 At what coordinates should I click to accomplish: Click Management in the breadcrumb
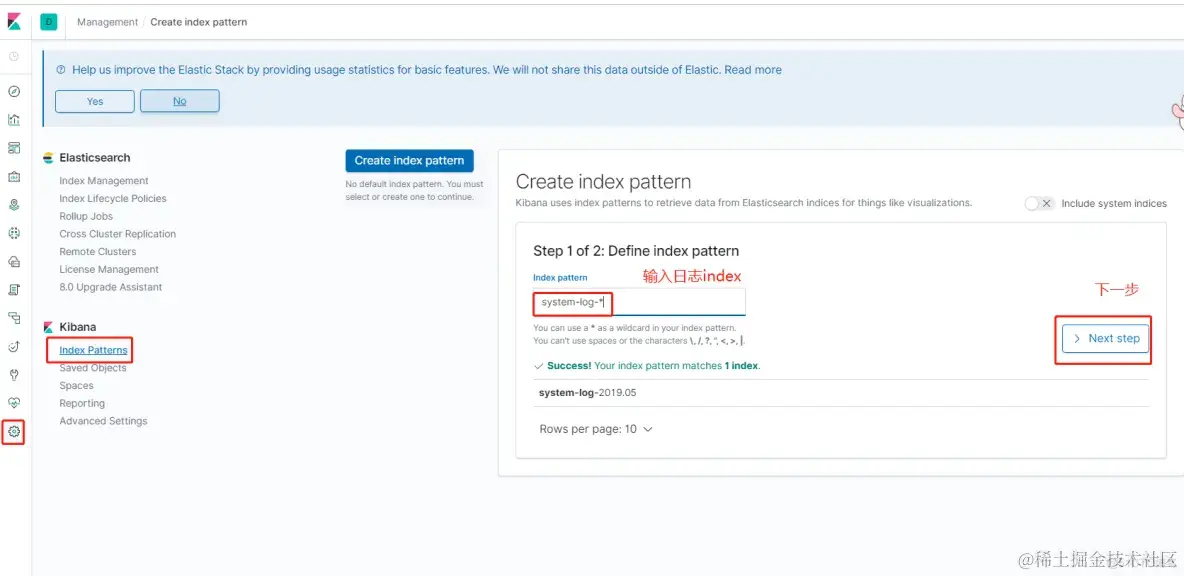(107, 22)
